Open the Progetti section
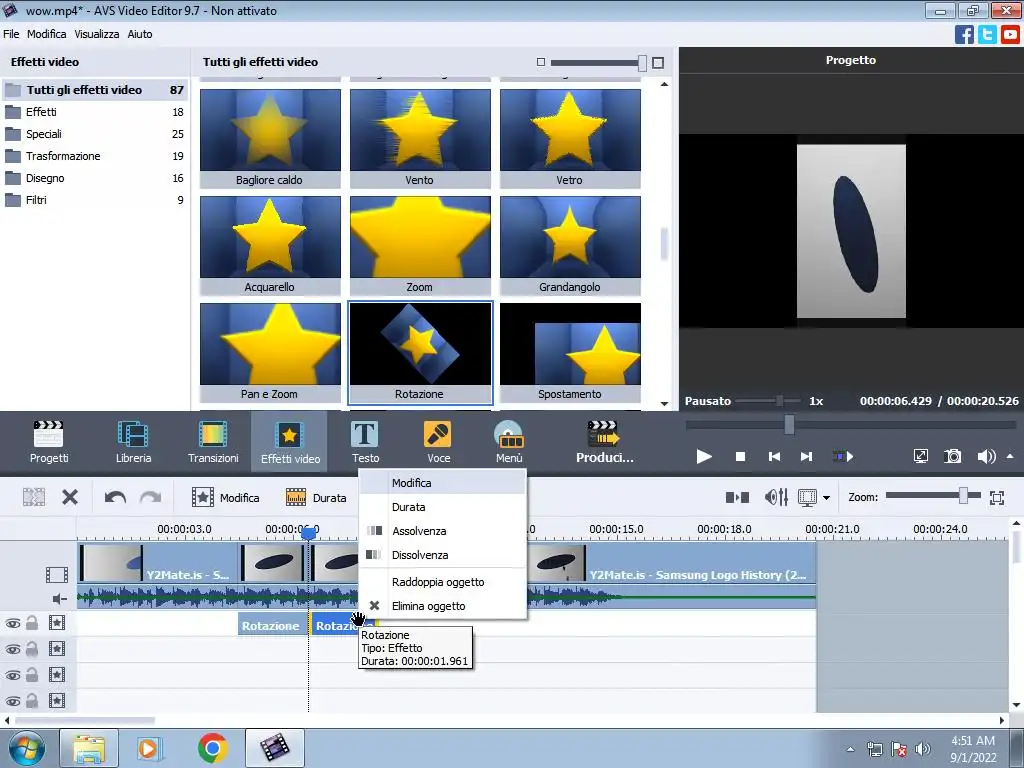This screenshot has height=768, width=1024. point(48,442)
